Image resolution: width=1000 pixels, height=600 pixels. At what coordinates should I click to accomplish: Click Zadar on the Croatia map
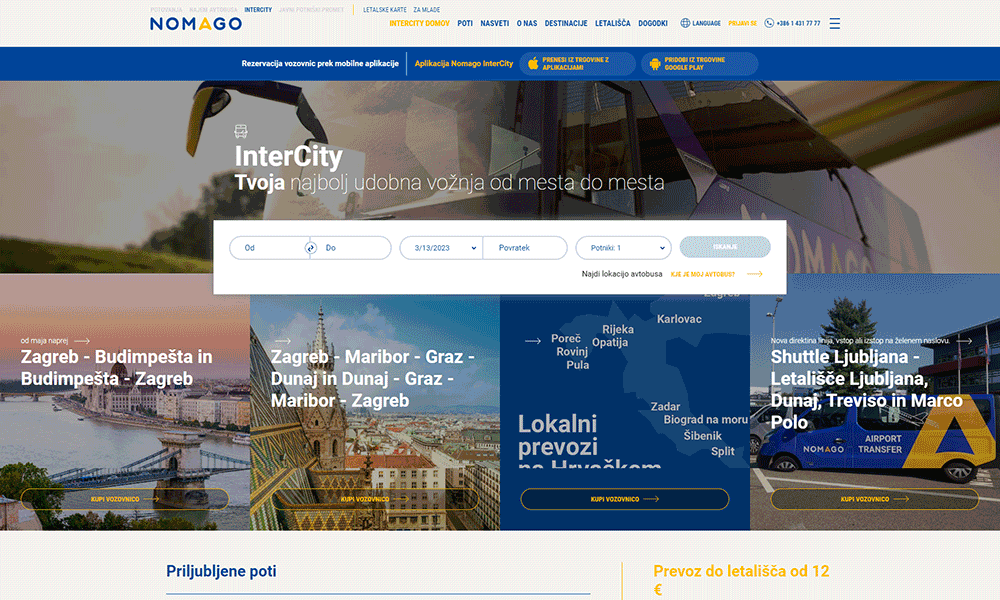[x=665, y=407]
